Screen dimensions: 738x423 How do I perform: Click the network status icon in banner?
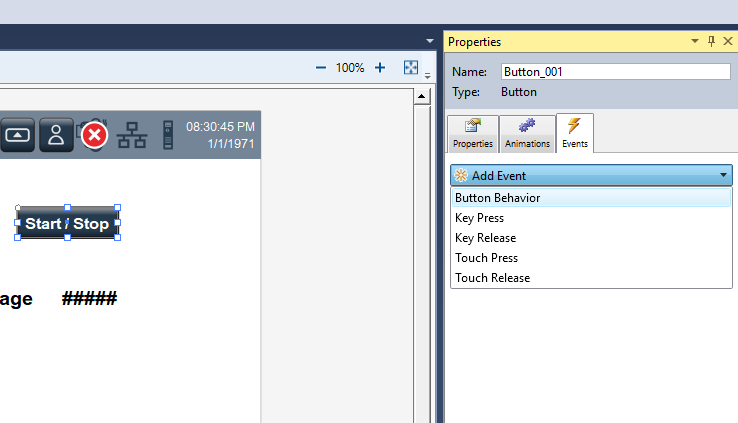click(x=131, y=135)
